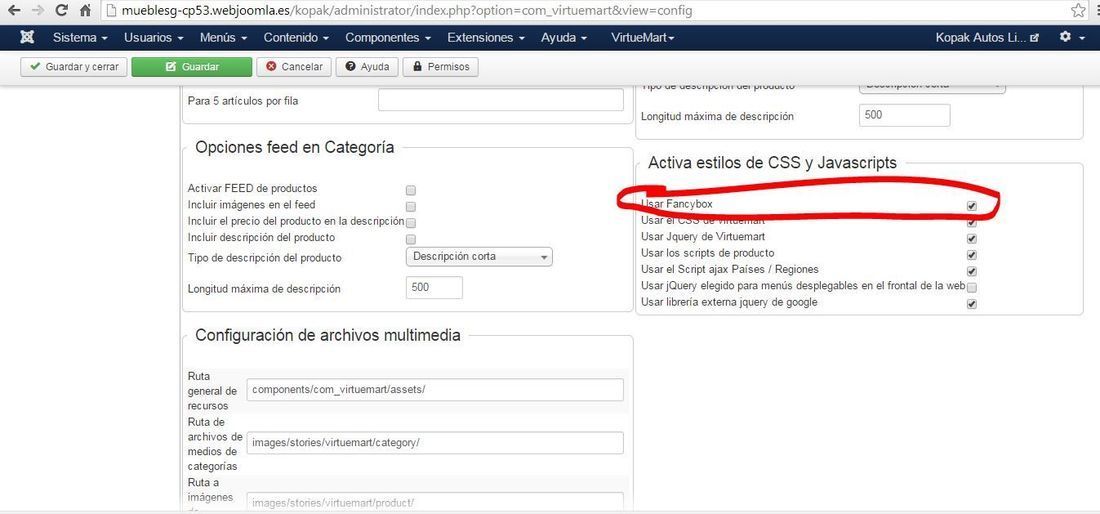Bookmark page with star icon
Viewport: 1100px width, 514px height.
(x=1078, y=11)
